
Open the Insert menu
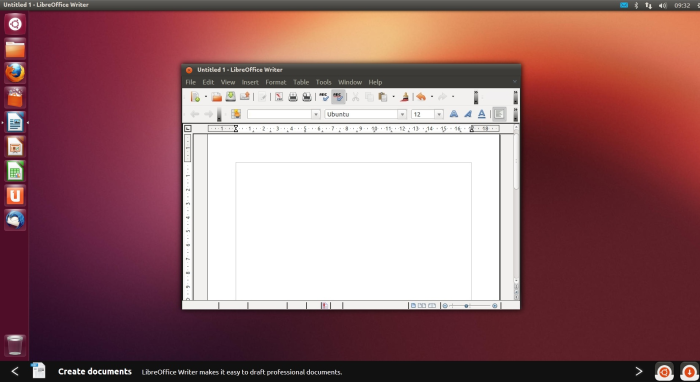pos(250,82)
